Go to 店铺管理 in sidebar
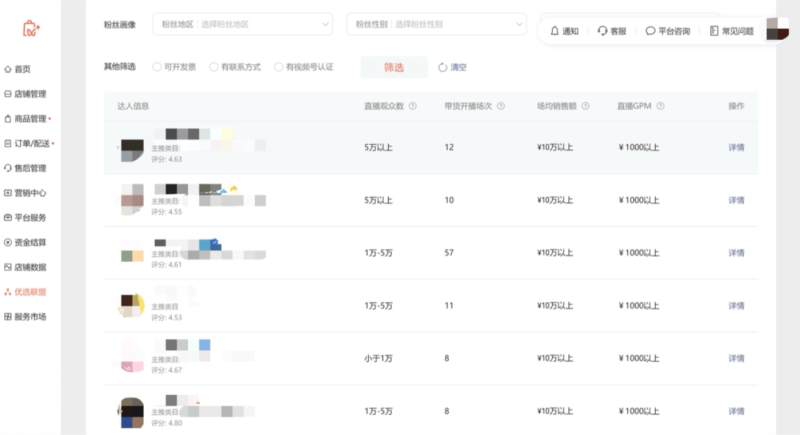Screen dimensions: 800x435 (29, 94)
